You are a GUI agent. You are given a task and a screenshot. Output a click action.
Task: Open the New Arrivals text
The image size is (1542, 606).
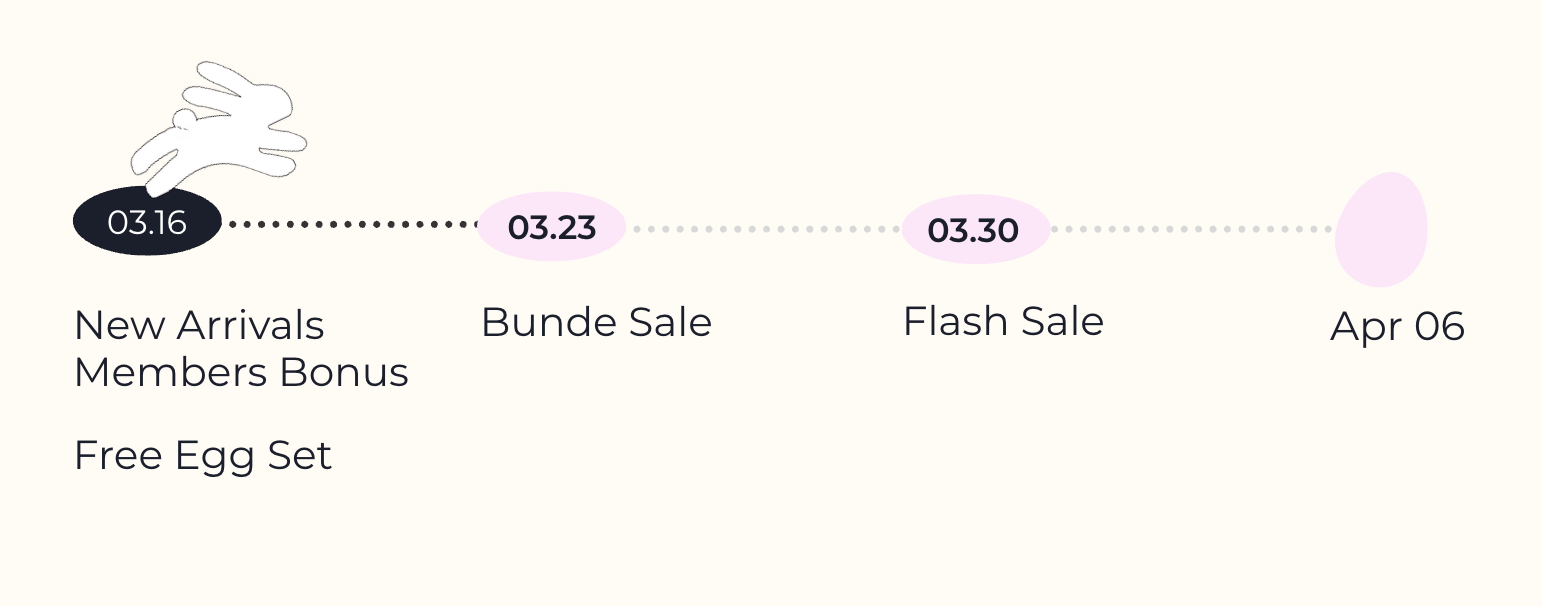point(199,326)
